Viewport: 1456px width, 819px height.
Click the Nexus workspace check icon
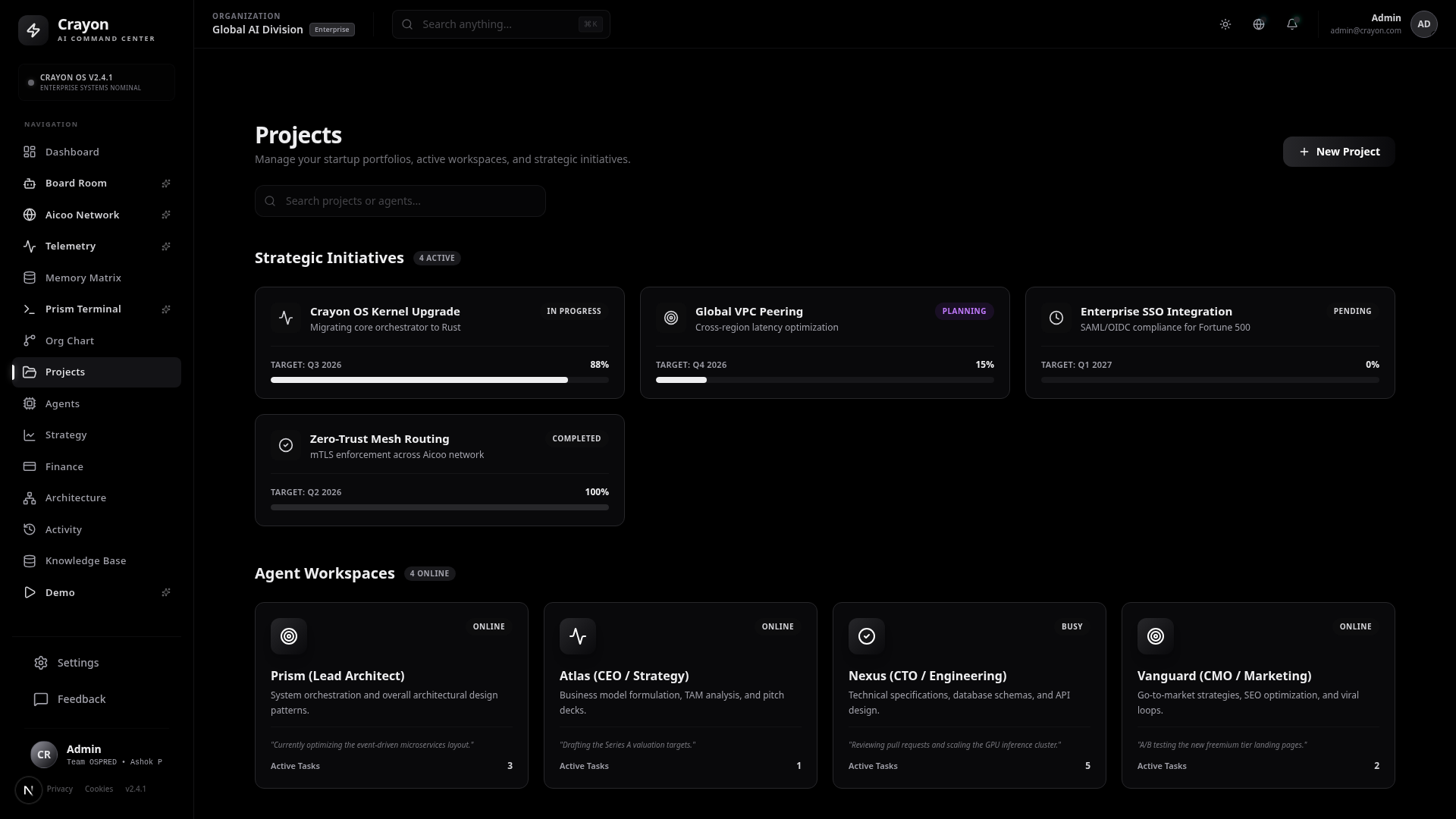(x=867, y=636)
